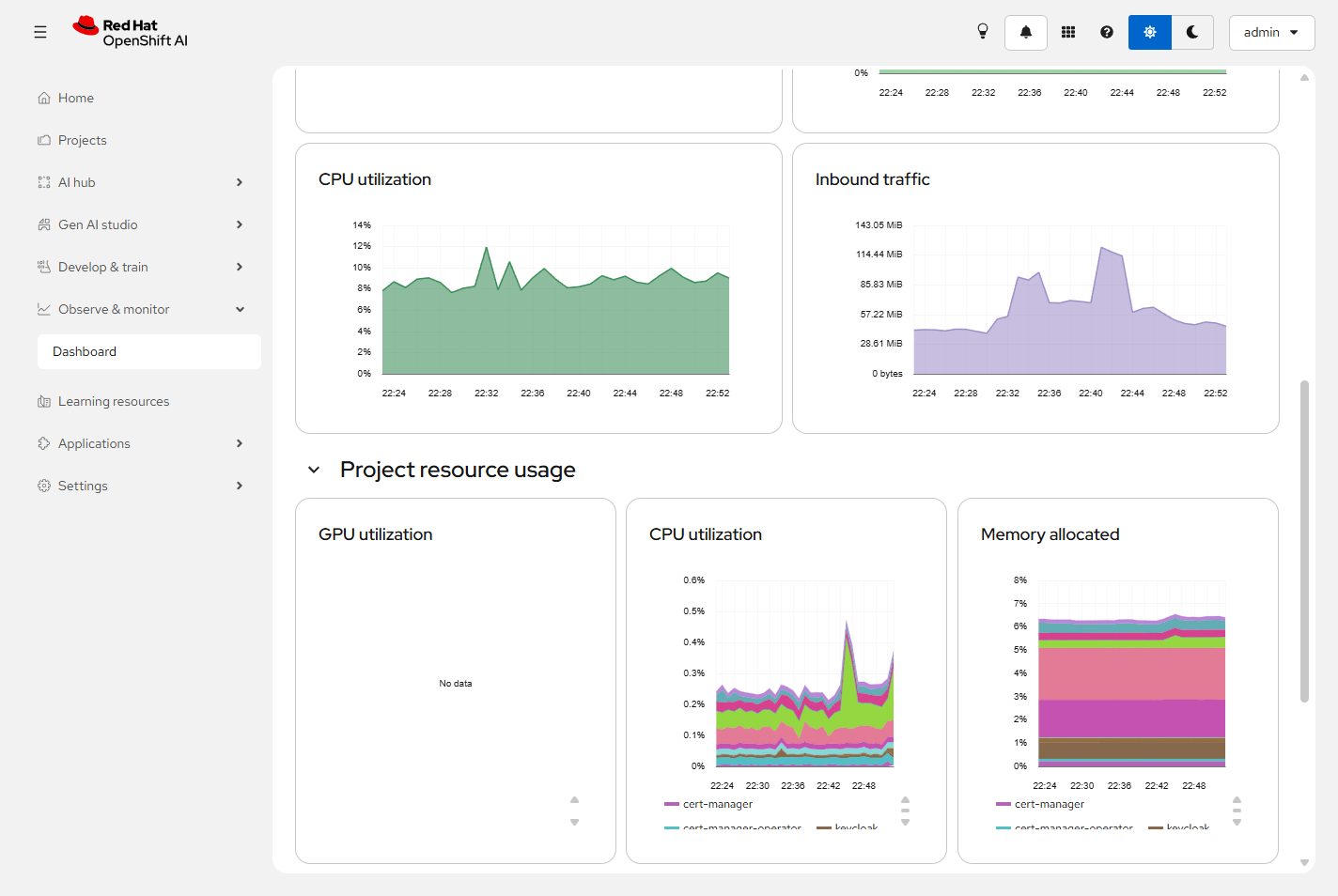Click the legend down arrow in GPU utilization card
The height and width of the screenshot is (896, 1338).
[575, 822]
